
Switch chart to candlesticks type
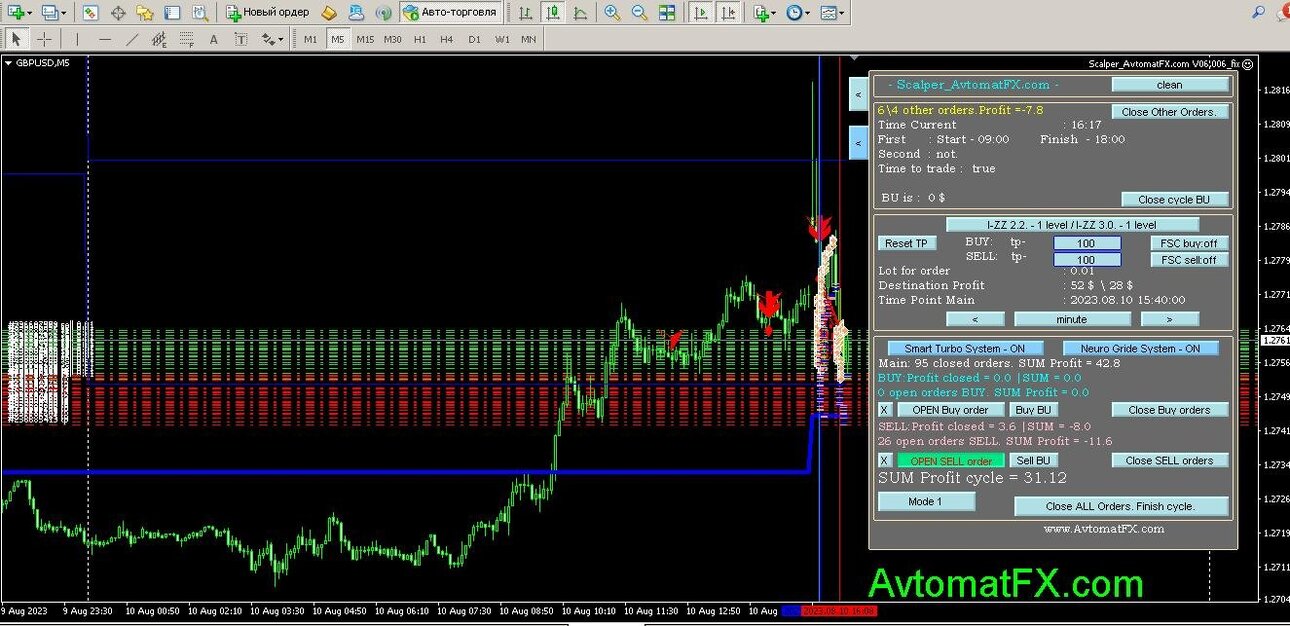[x=552, y=13]
